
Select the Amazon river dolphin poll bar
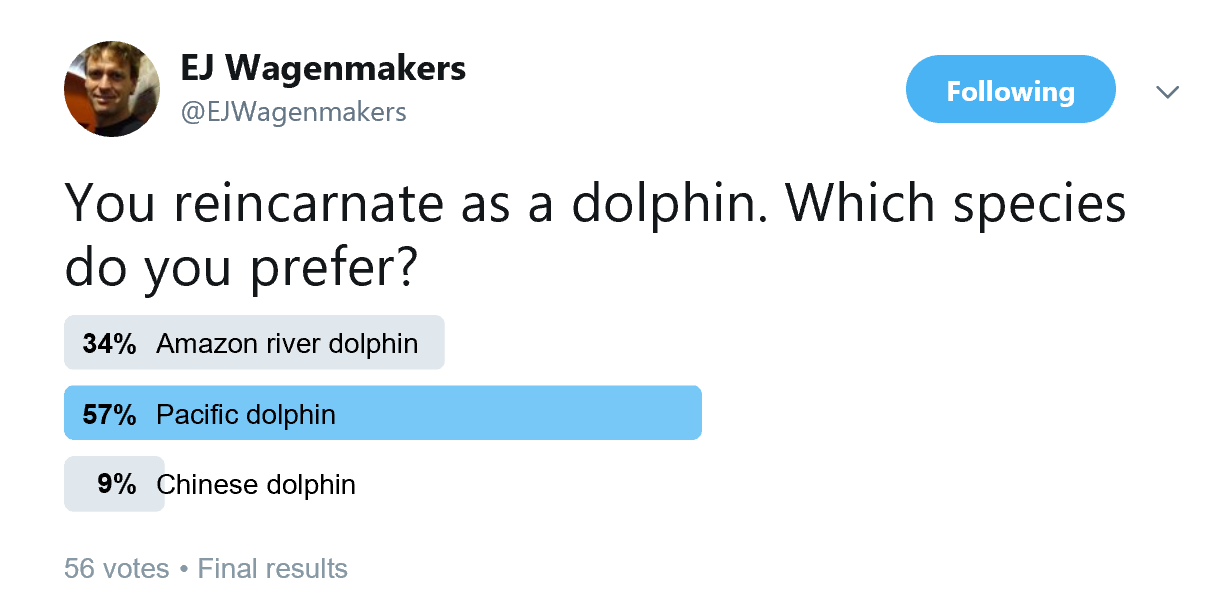(254, 343)
